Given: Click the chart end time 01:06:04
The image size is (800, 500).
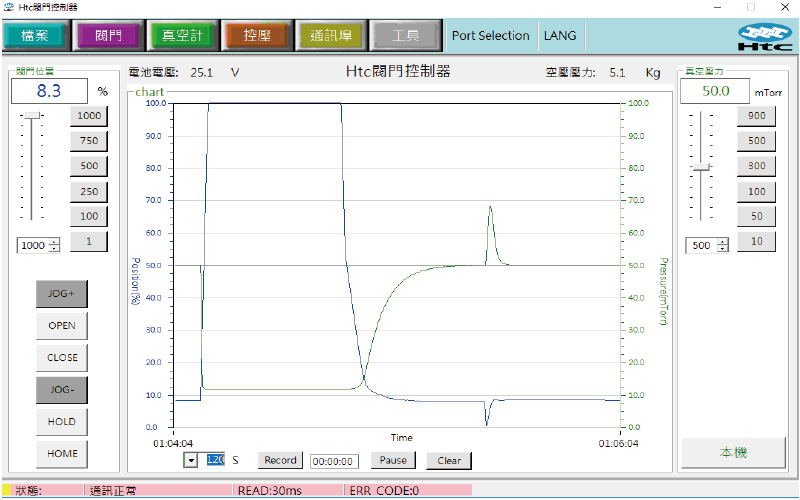Looking at the screenshot, I should click(618, 444).
